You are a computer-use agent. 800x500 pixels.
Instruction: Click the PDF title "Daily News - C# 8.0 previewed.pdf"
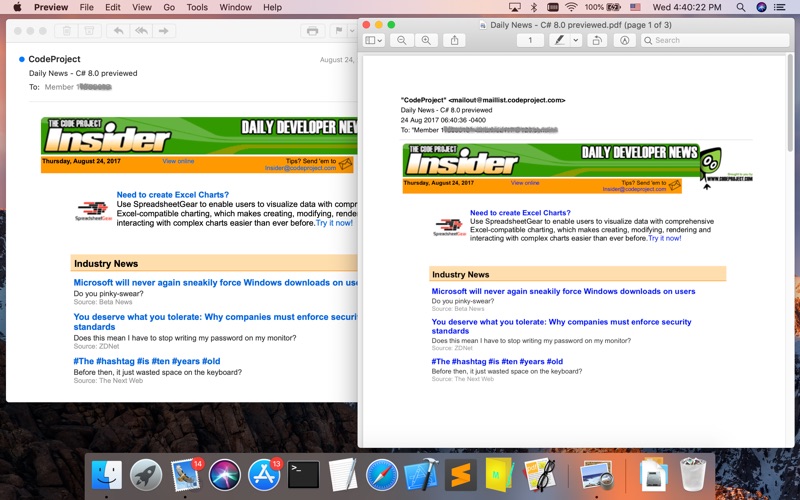click(581, 25)
